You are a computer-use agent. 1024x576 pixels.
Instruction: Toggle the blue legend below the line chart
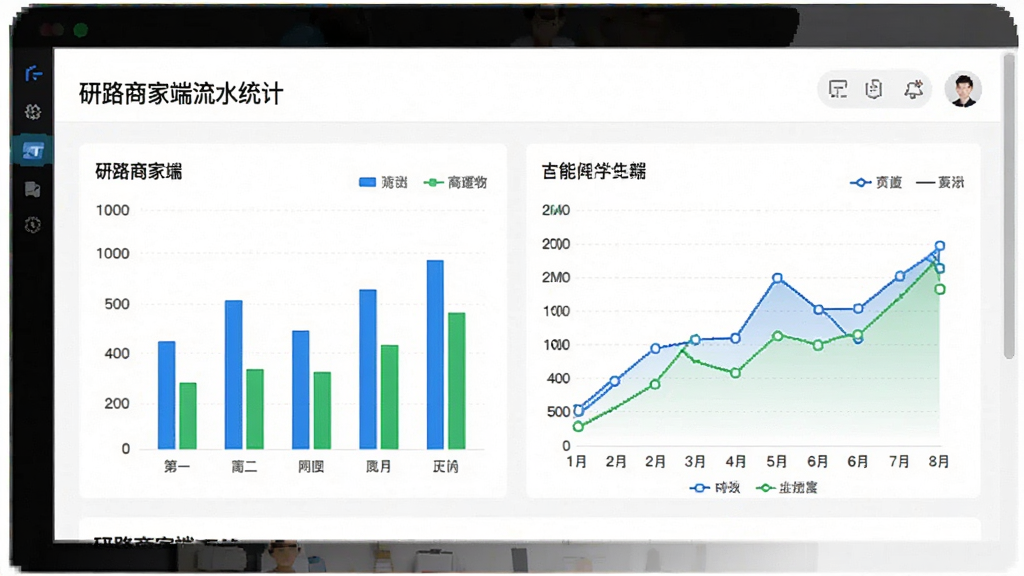click(x=714, y=487)
